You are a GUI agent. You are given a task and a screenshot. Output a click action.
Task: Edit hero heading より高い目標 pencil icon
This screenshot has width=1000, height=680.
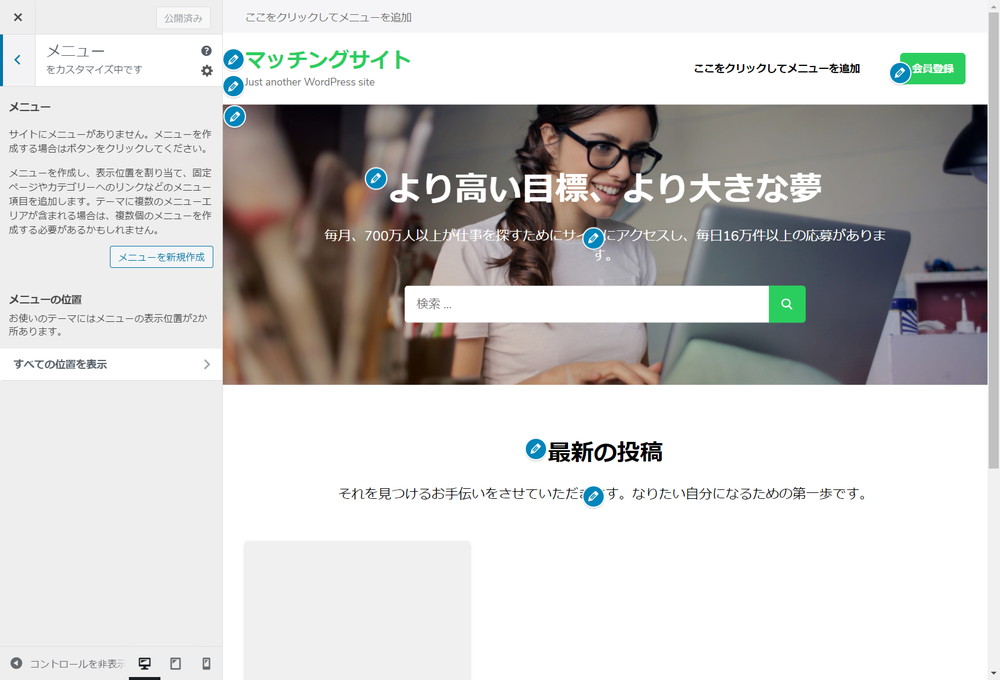point(376,179)
